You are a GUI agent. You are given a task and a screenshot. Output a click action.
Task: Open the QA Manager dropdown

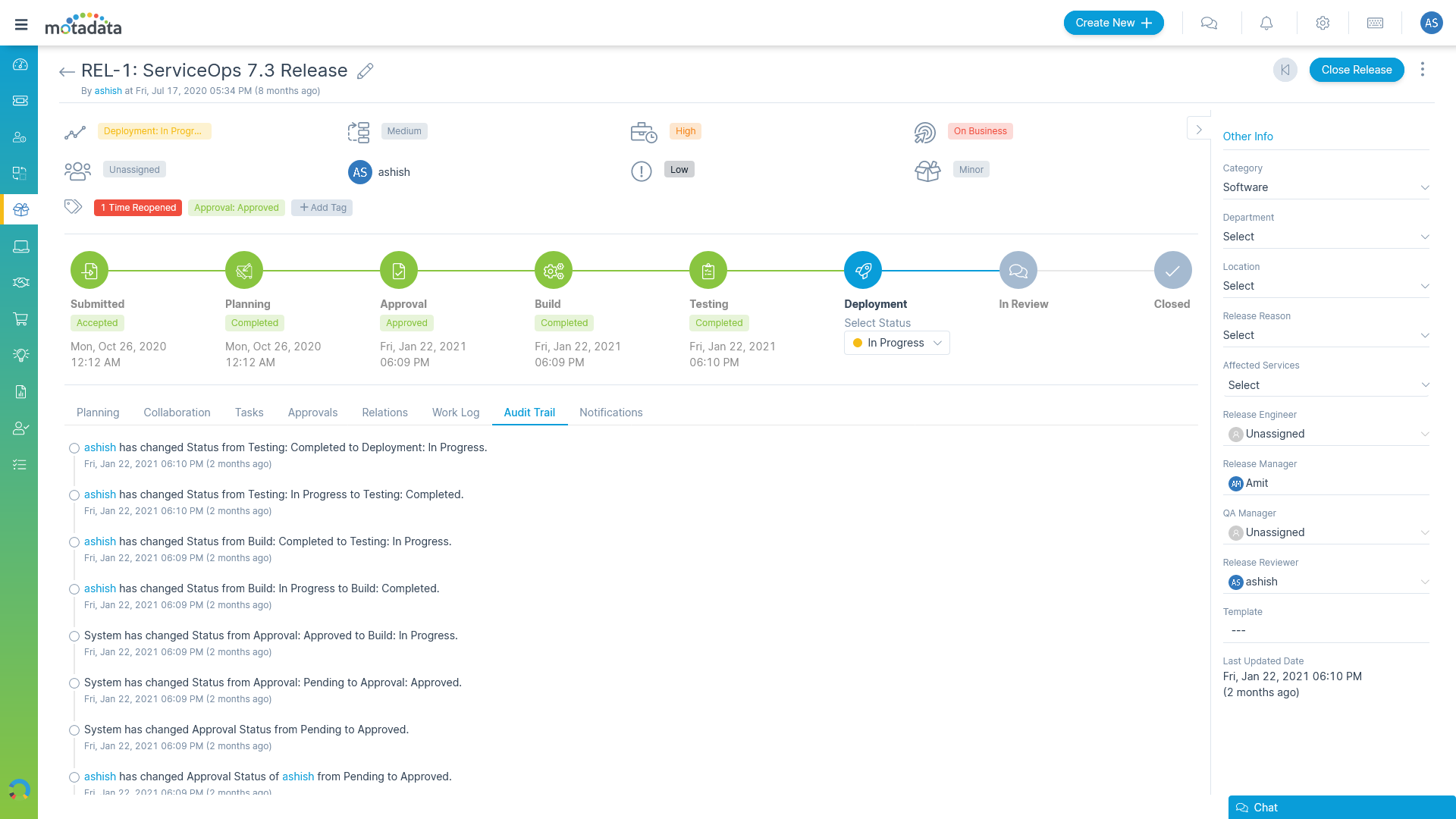(1326, 532)
